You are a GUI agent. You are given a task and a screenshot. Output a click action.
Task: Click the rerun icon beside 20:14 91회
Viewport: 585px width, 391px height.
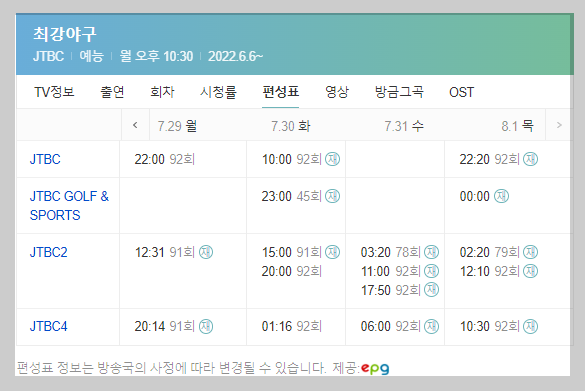coord(206,326)
